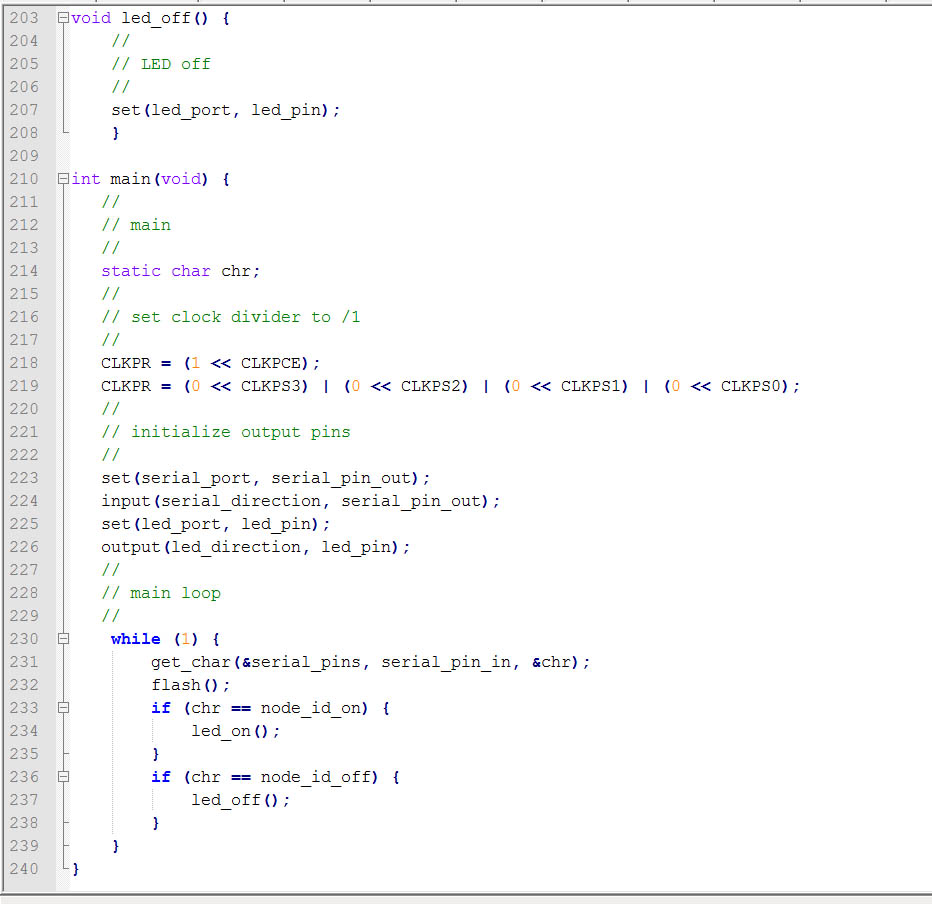Image resolution: width=932 pixels, height=904 pixels.
Task: Click on 'output(led_direction, led_pin);' line
Action: coord(256,547)
